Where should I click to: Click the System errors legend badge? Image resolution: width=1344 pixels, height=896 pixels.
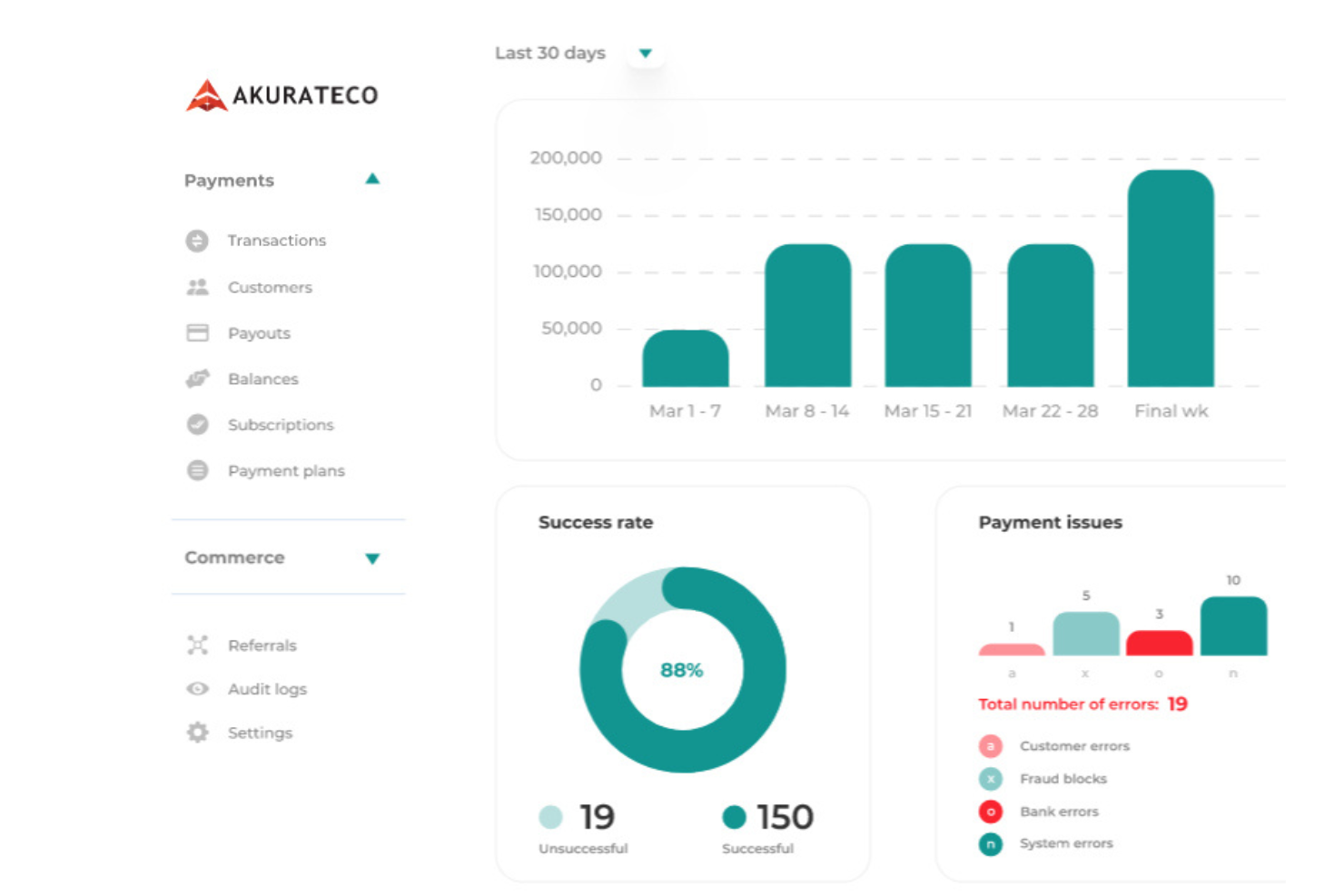pos(991,844)
